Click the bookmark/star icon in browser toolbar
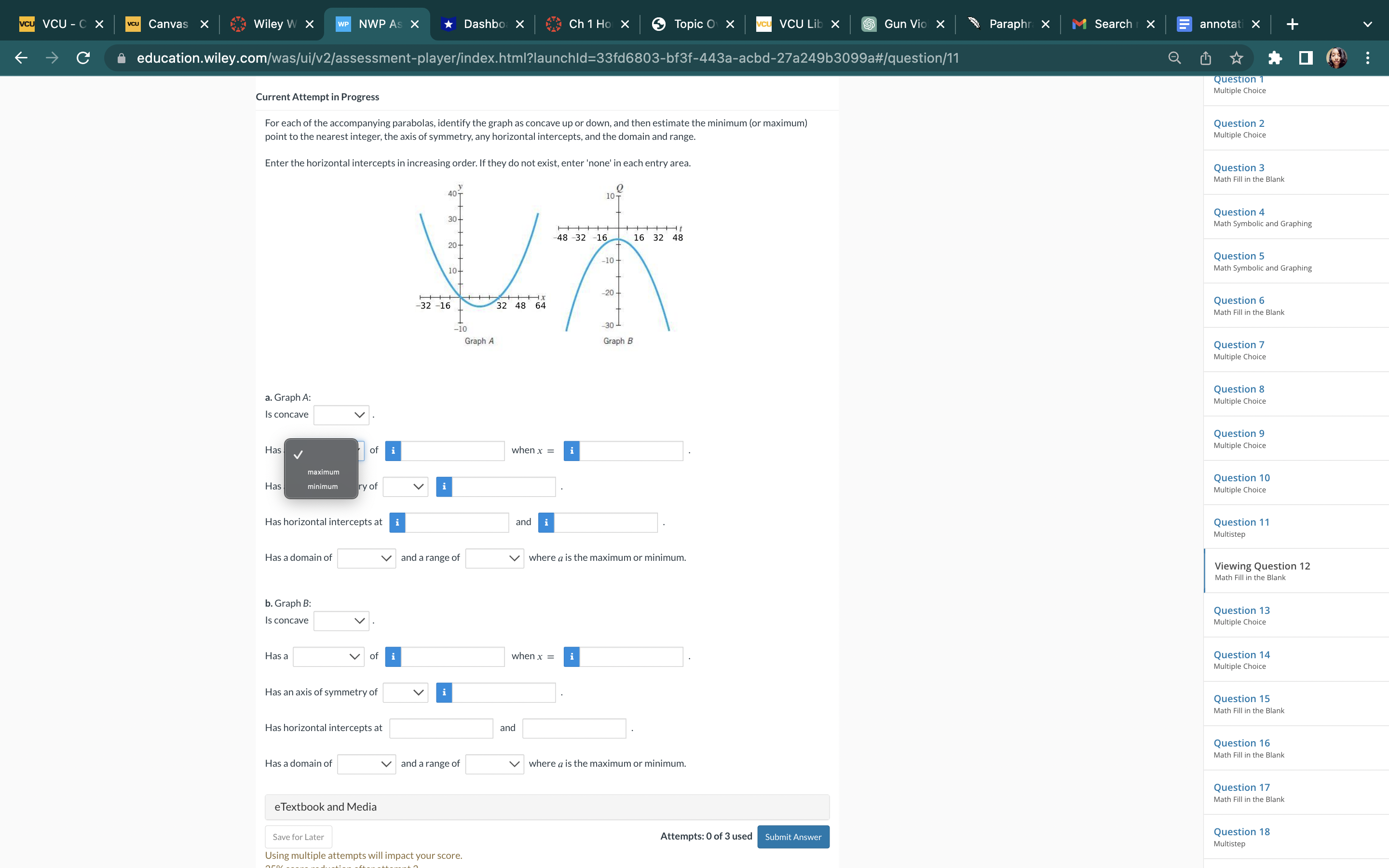1389x868 pixels. point(1237,57)
